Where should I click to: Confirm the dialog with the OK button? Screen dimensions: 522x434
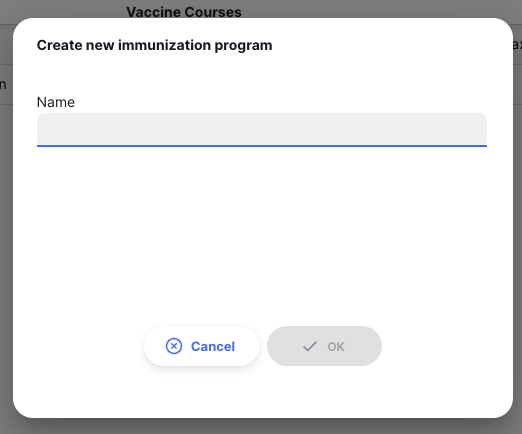click(x=324, y=346)
